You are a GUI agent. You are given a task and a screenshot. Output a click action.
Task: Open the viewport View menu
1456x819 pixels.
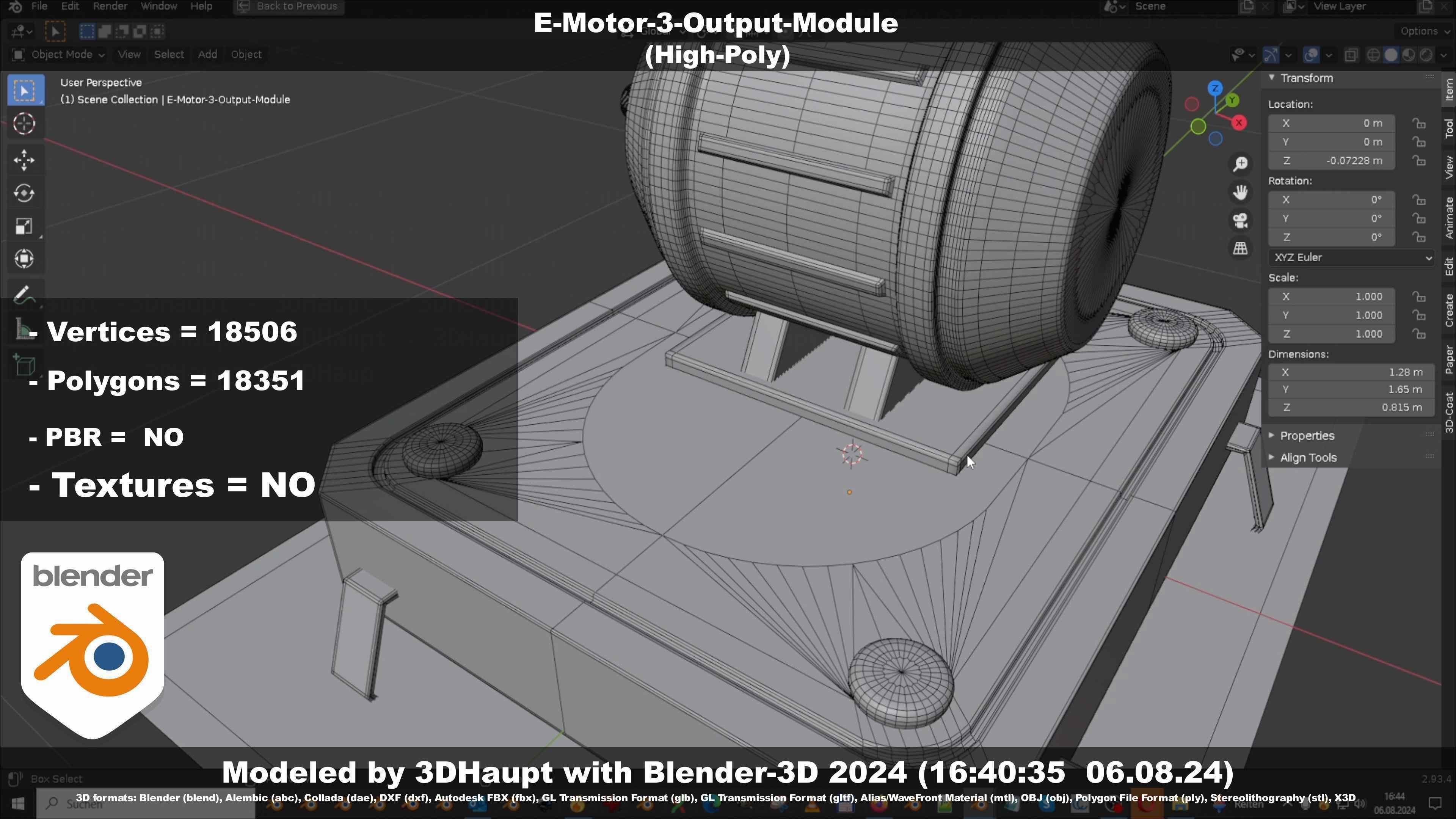click(129, 55)
